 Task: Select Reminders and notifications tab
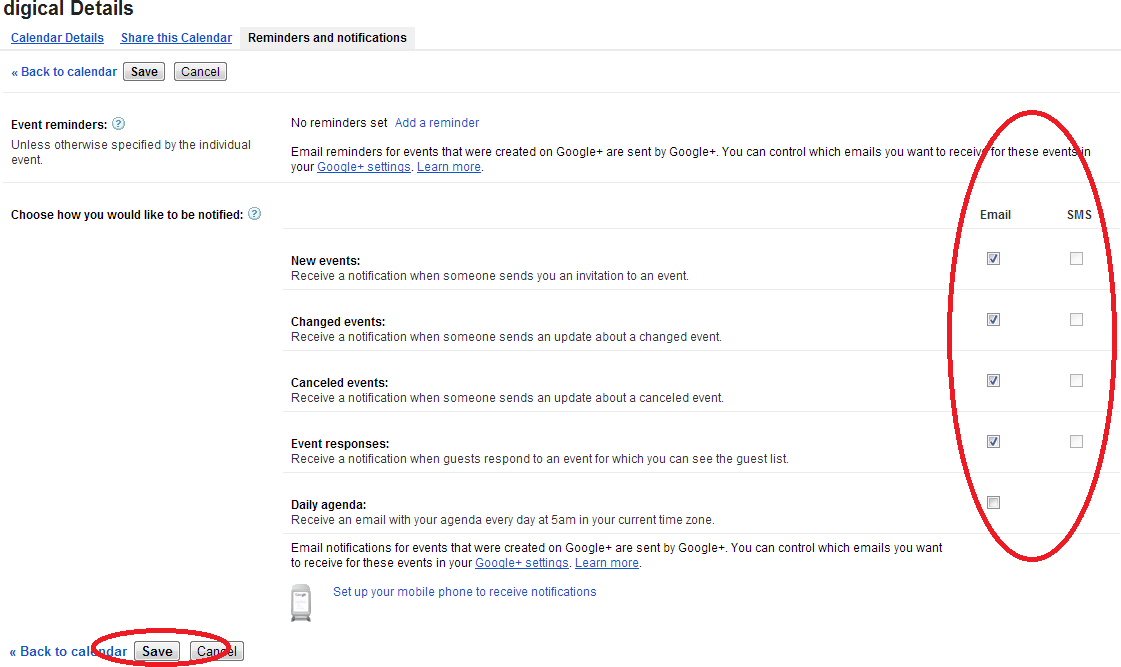pyautogui.click(x=327, y=38)
